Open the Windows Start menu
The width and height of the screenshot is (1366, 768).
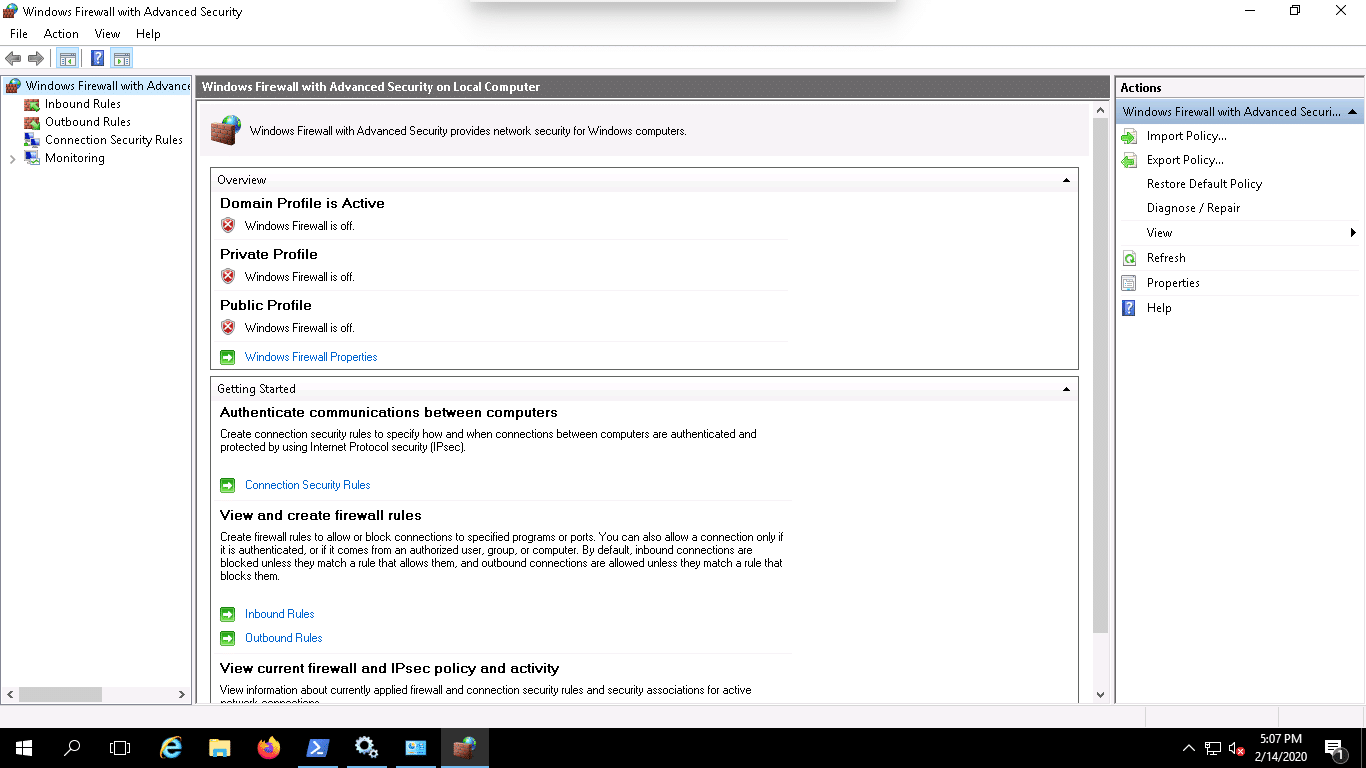point(24,748)
